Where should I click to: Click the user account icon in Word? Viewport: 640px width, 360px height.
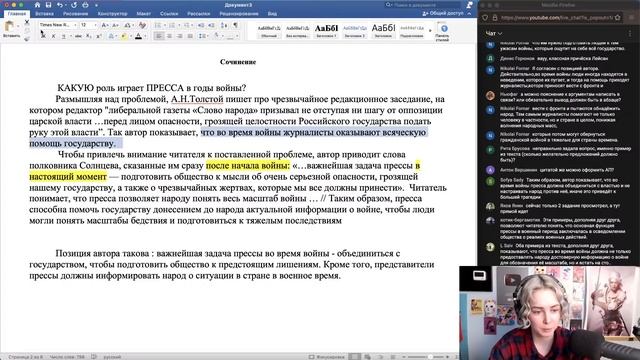(x=470, y=5)
